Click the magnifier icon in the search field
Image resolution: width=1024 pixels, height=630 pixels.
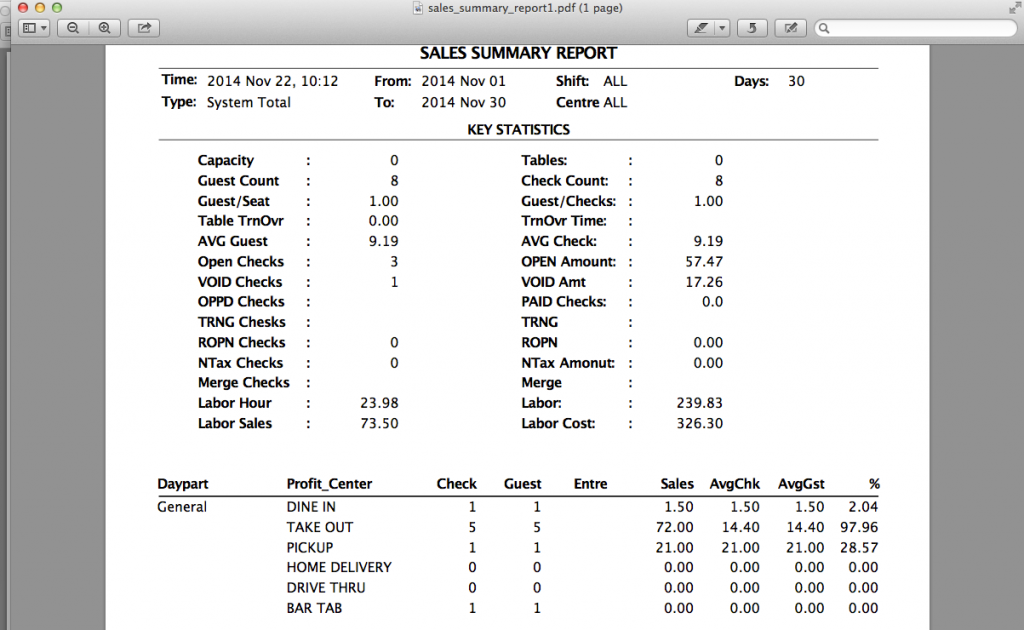[x=823, y=27]
